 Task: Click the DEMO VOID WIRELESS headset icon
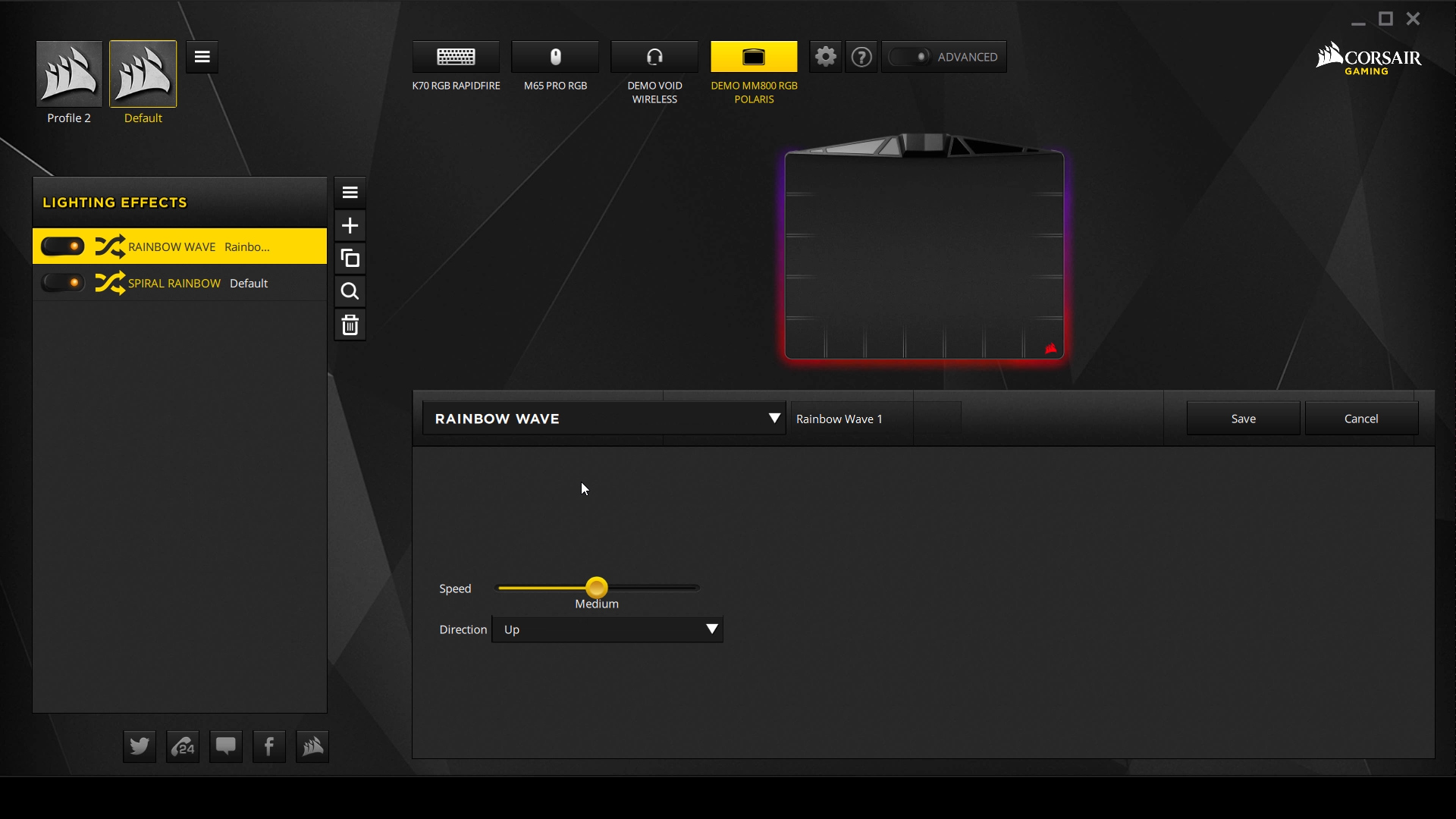[654, 56]
